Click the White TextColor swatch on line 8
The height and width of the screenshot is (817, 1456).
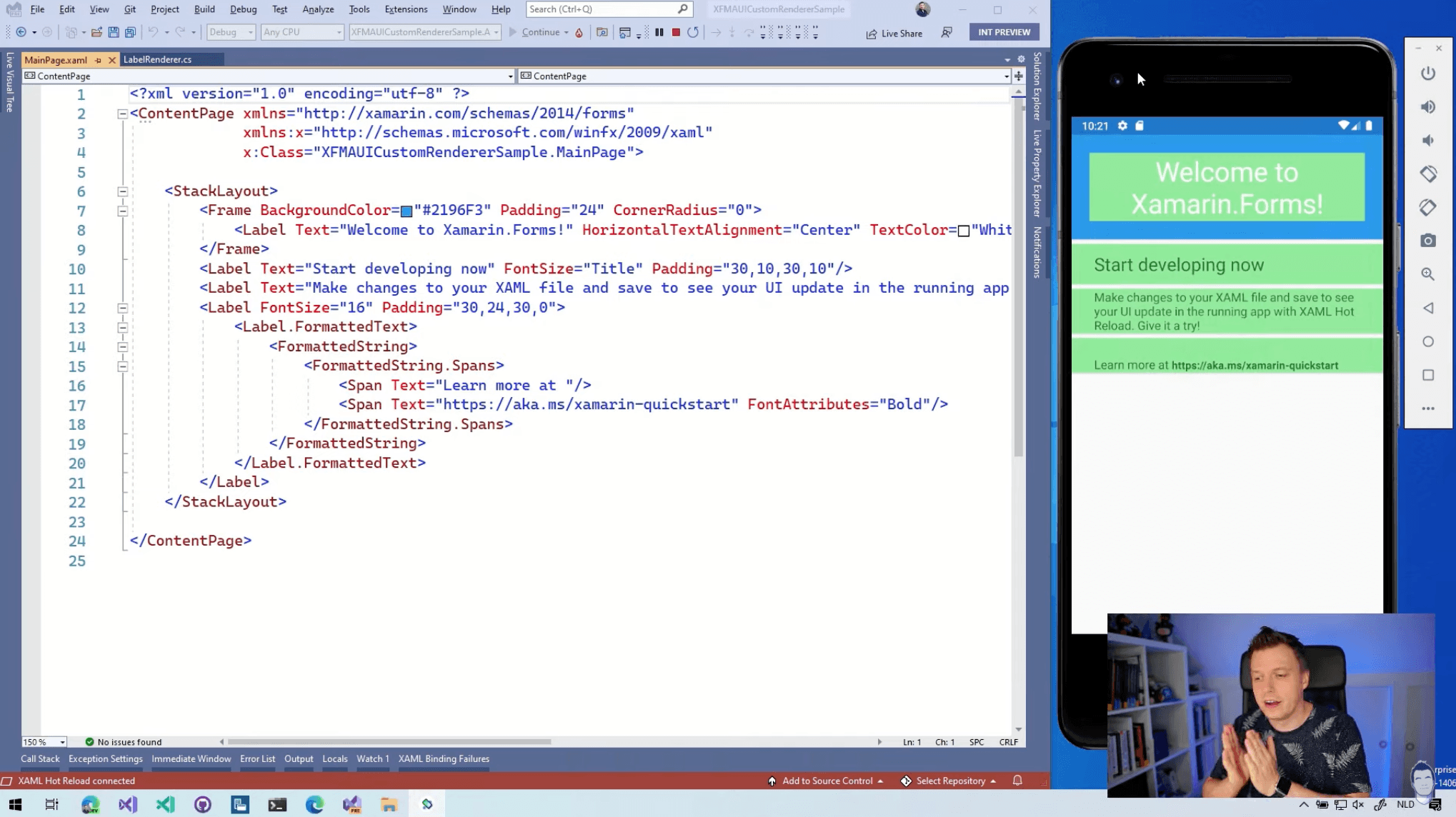pyautogui.click(x=964, y=231)
